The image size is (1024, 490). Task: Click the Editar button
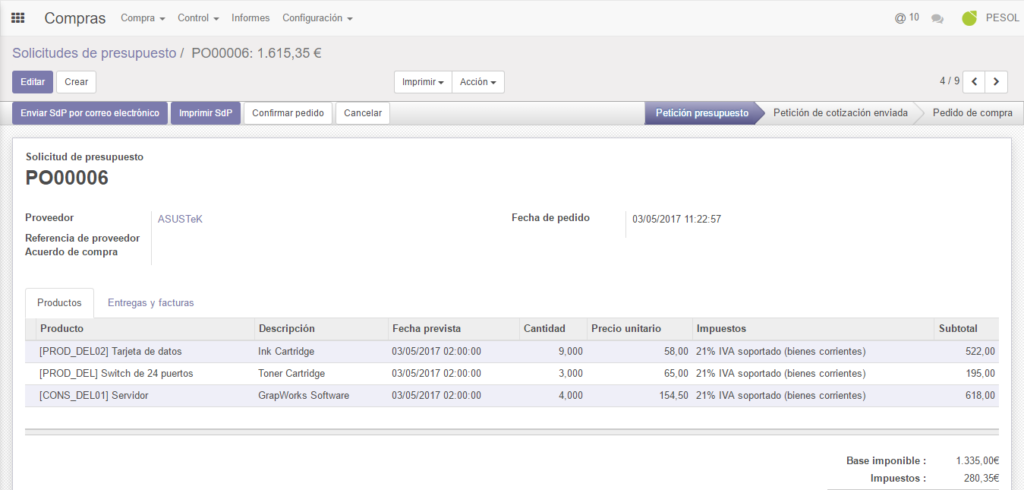coord(33,82)
